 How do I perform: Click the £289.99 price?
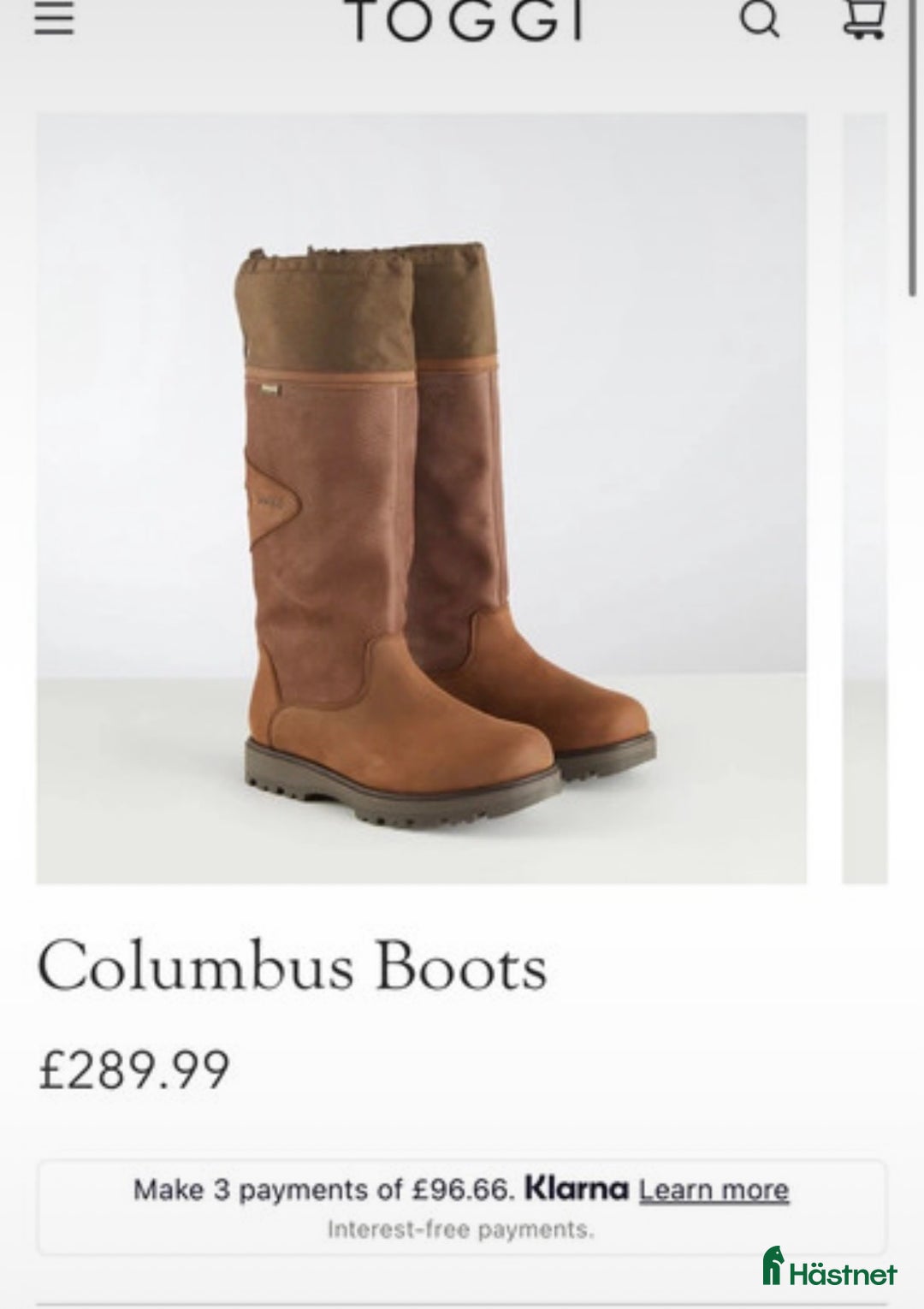(x=134, y=1069)
